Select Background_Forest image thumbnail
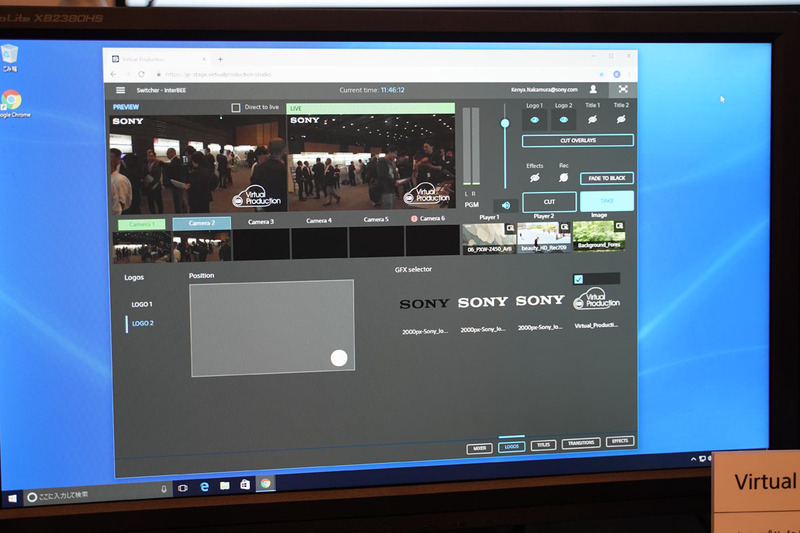Image resolution: width=800 pixels, height=533 pixels. [x=598, y=236]
